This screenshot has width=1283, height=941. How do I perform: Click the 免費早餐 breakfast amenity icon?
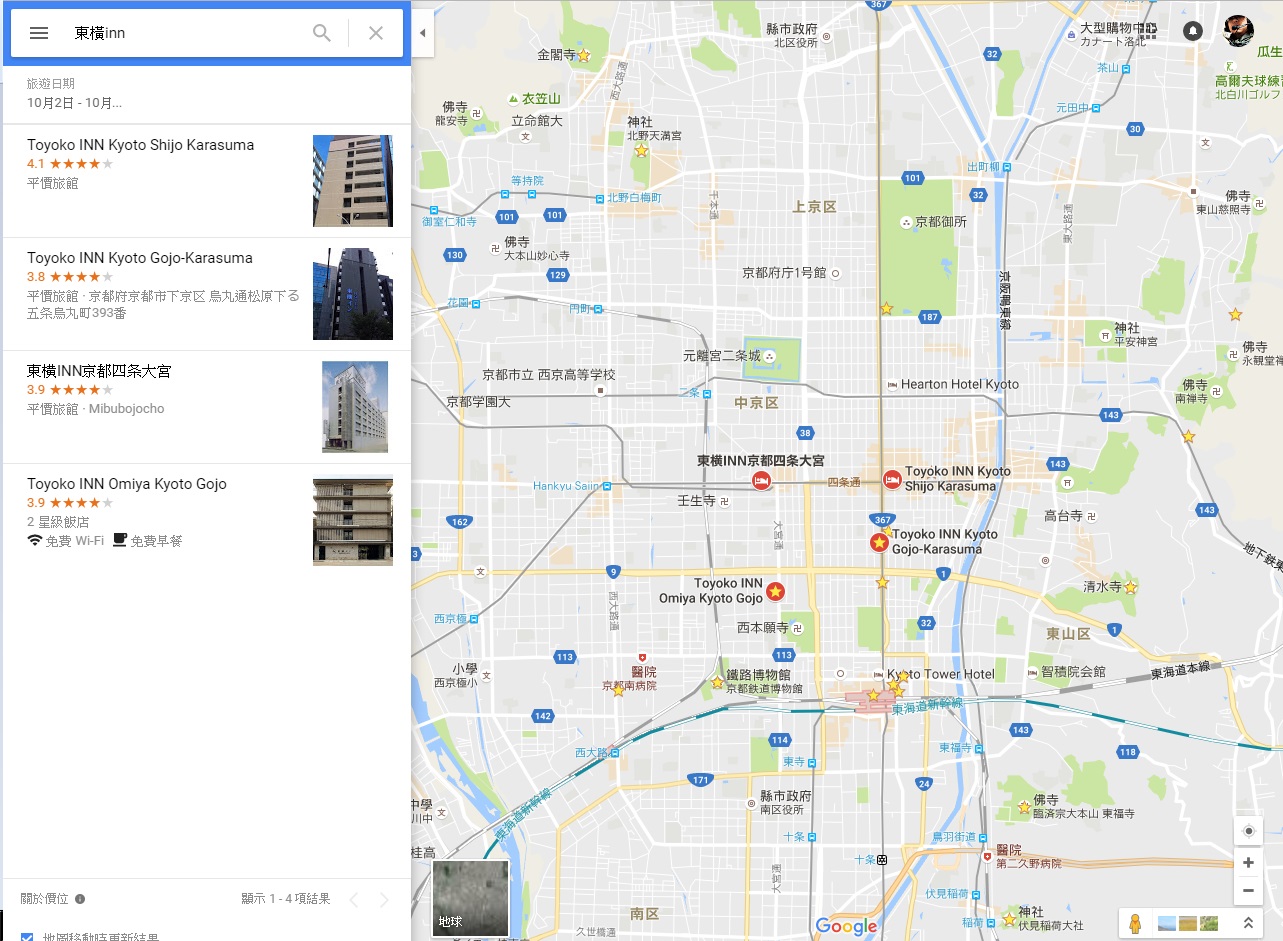120,540
